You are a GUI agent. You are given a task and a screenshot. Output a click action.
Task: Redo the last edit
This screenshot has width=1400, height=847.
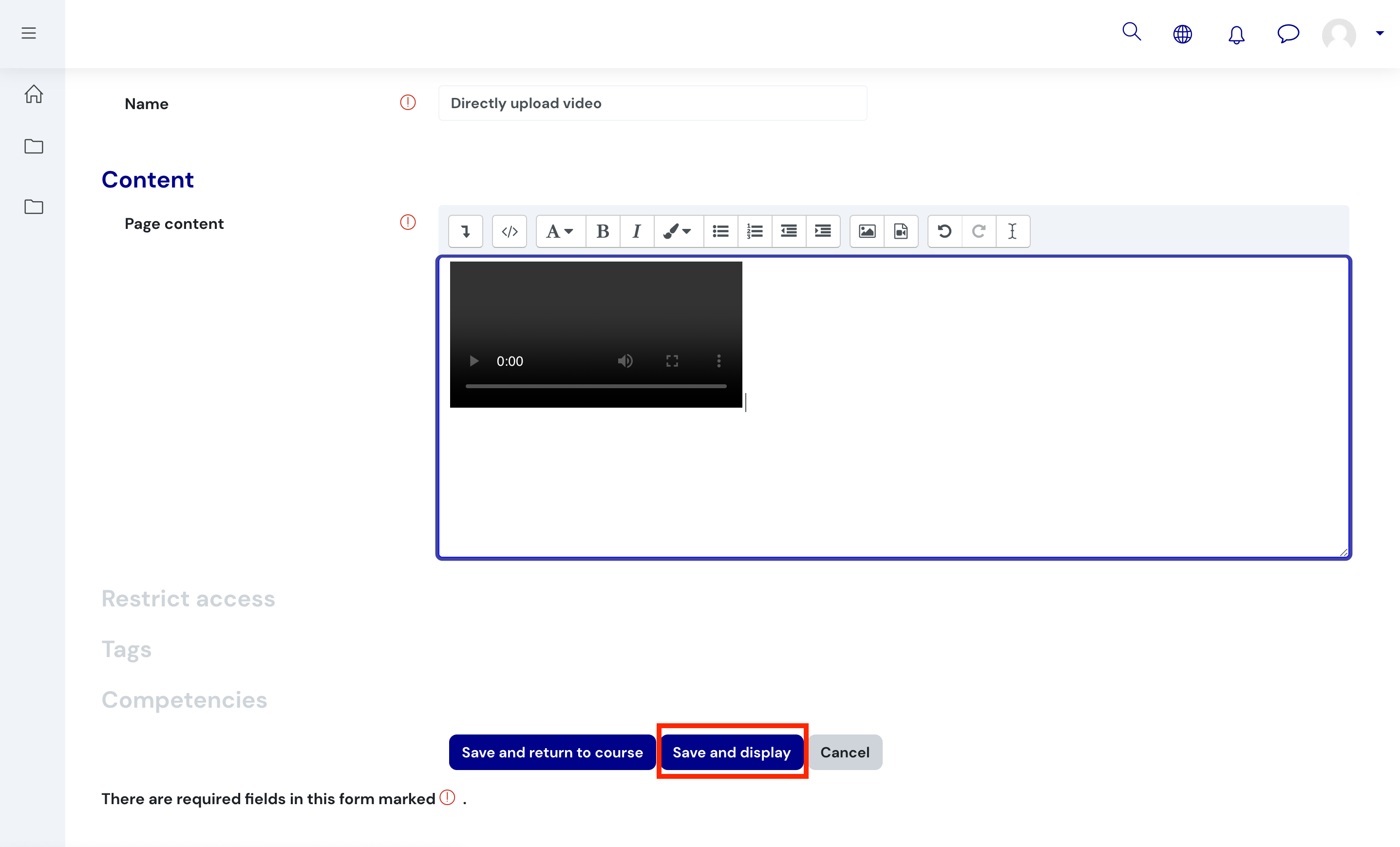(x=979, y=231)
